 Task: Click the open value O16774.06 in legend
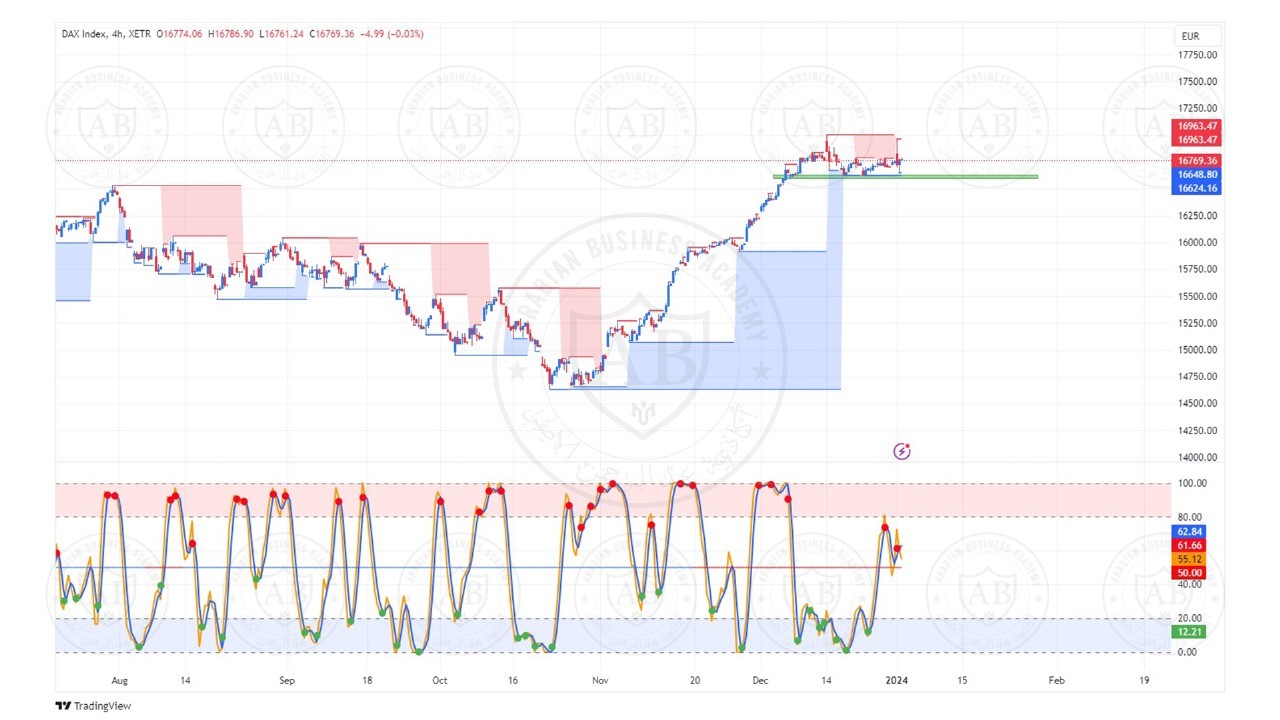pyautogui.click(x=180, y=34)
